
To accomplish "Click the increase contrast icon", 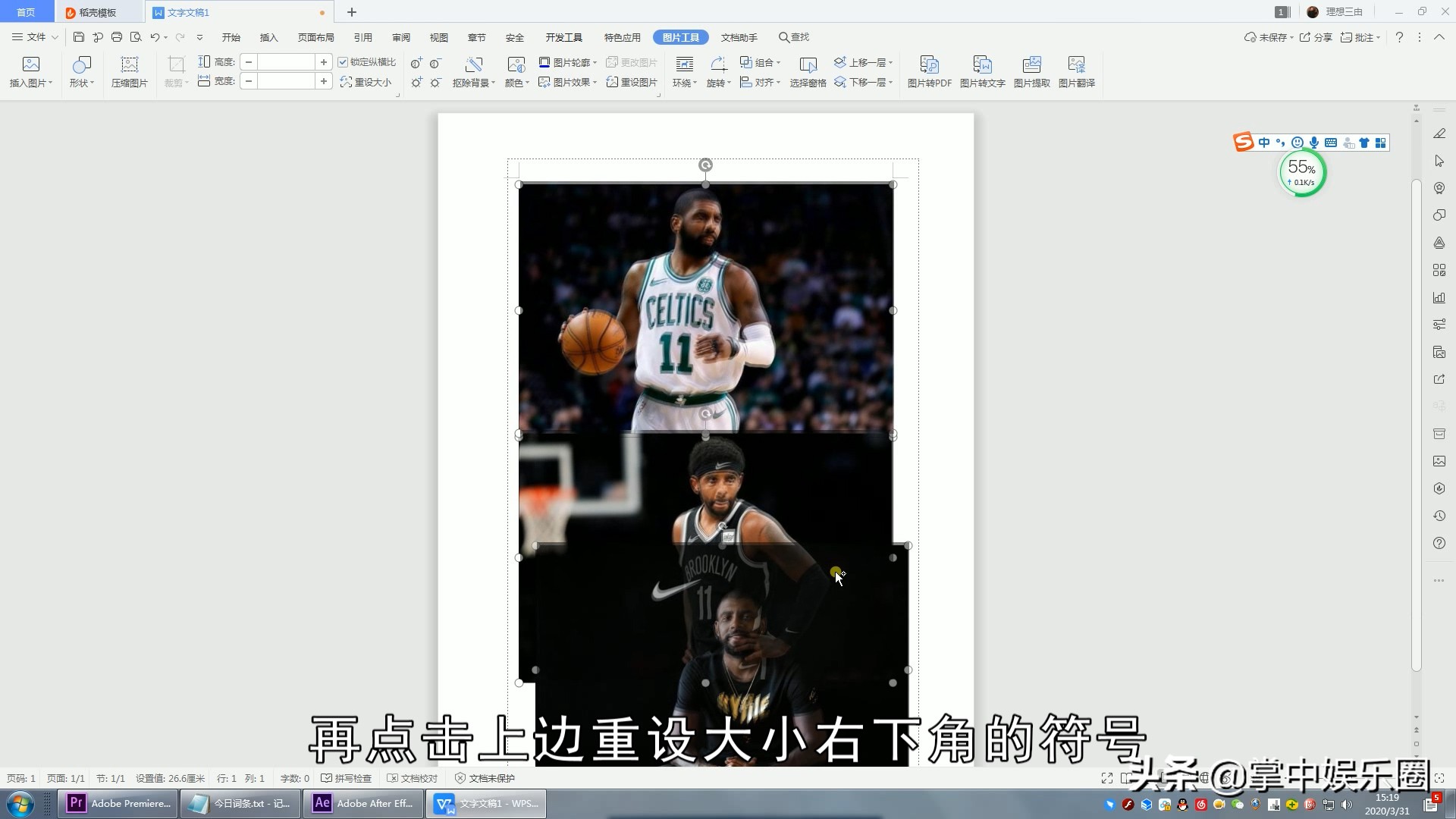I will 416,63.
